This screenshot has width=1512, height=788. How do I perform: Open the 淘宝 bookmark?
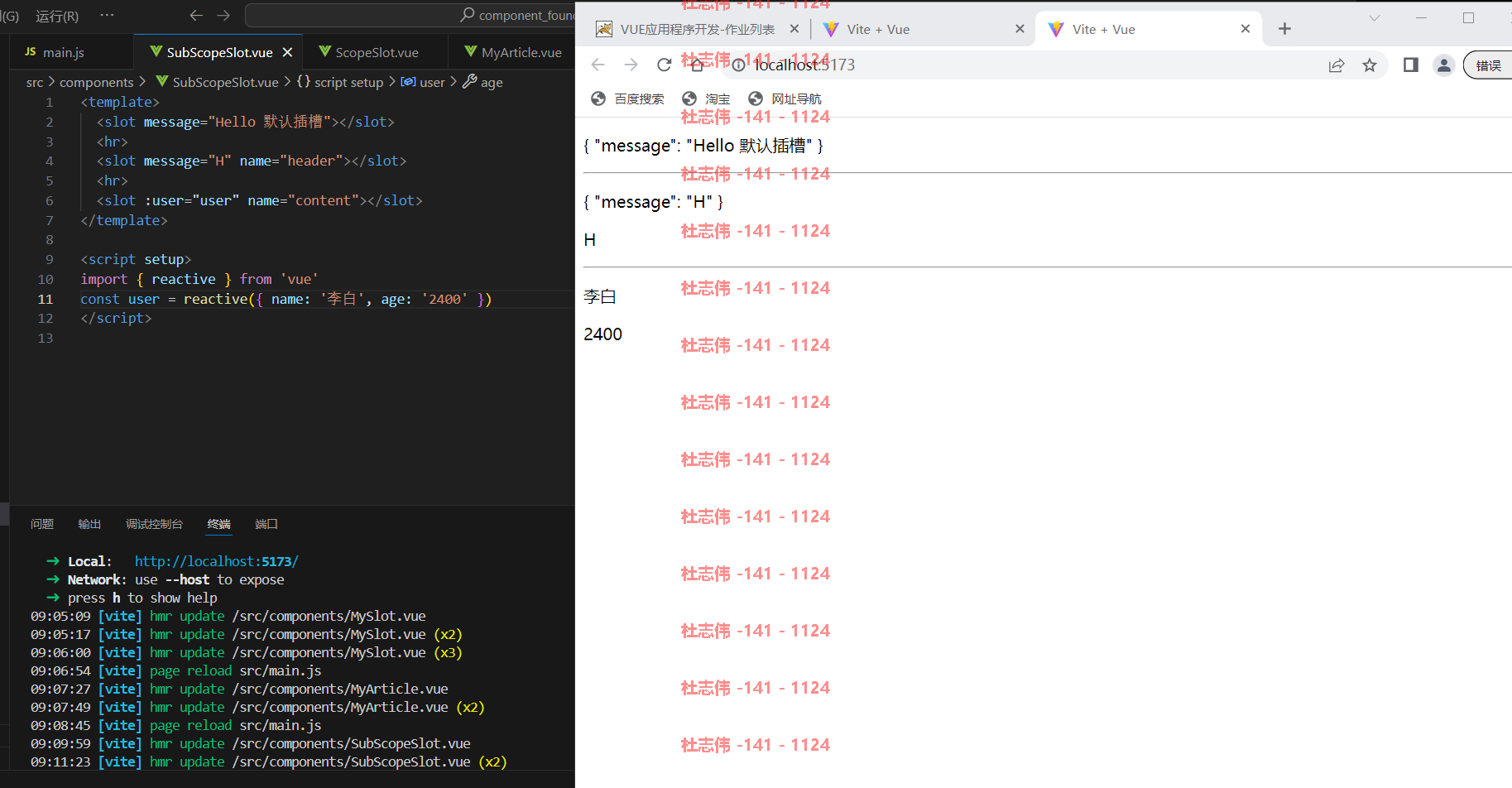[706, 98]
